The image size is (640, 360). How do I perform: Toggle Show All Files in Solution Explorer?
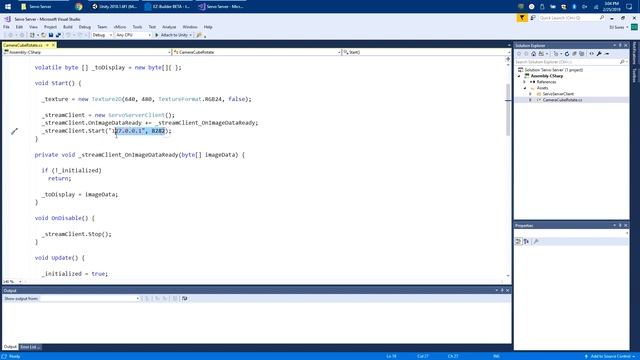coord(582,54)
